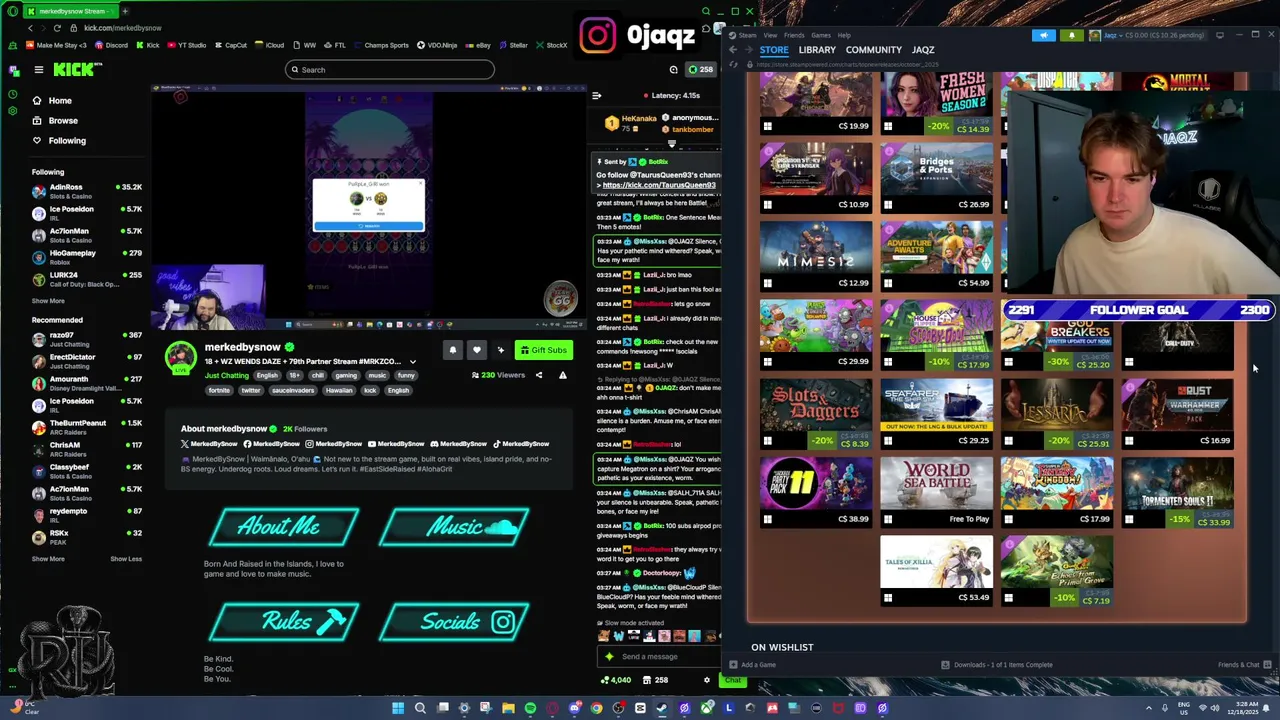
Task: Open the Socials panel
Action: click(455, 622)
